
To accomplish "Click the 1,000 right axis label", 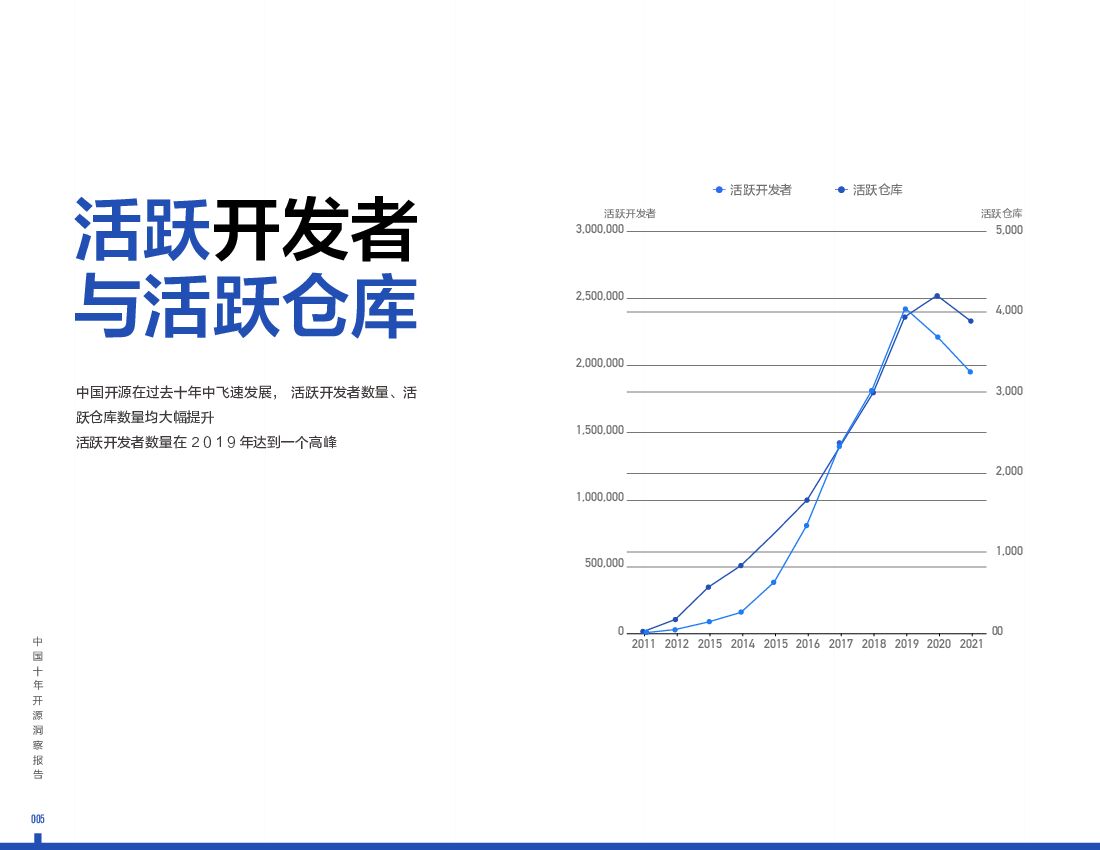I will [x=1009, y=551].
